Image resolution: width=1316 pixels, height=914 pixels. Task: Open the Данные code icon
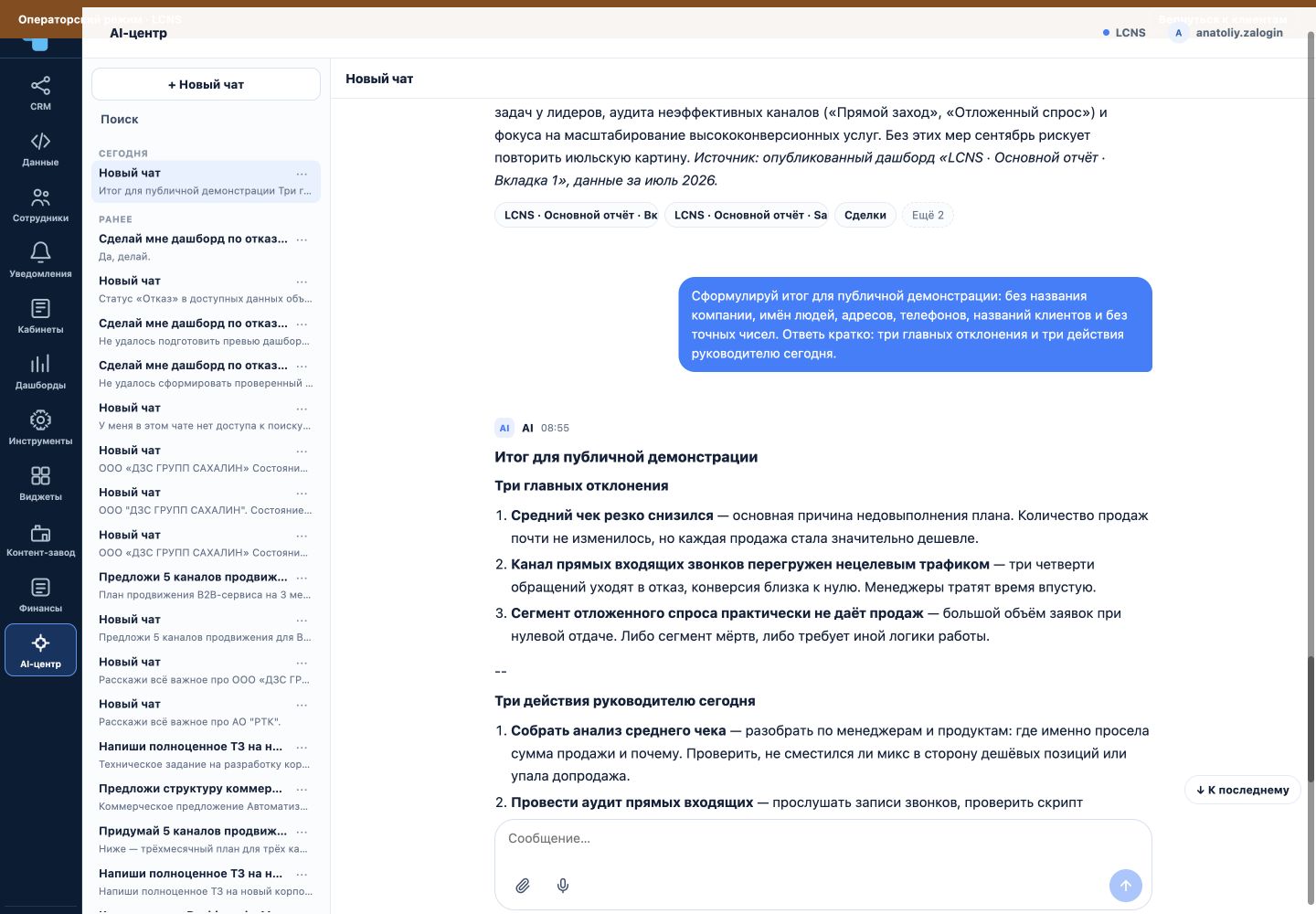coord(40,142)
